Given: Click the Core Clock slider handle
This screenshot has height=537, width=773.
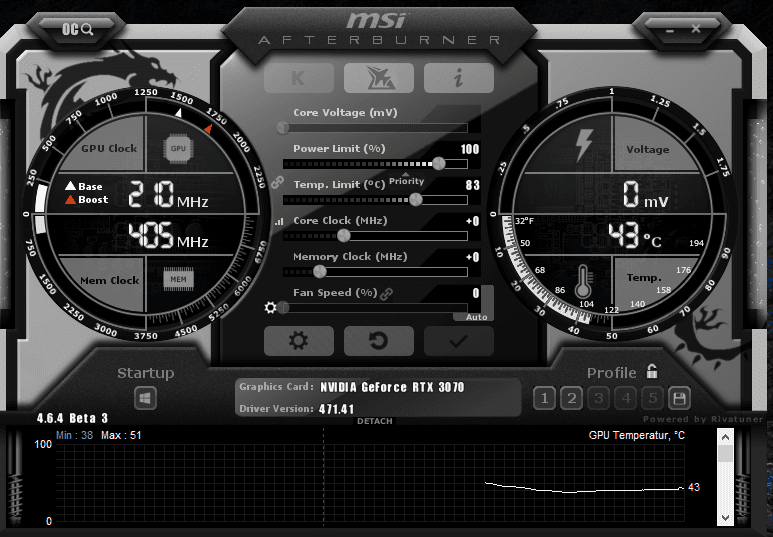Looking at the screenshot, I should click(344, 235).
